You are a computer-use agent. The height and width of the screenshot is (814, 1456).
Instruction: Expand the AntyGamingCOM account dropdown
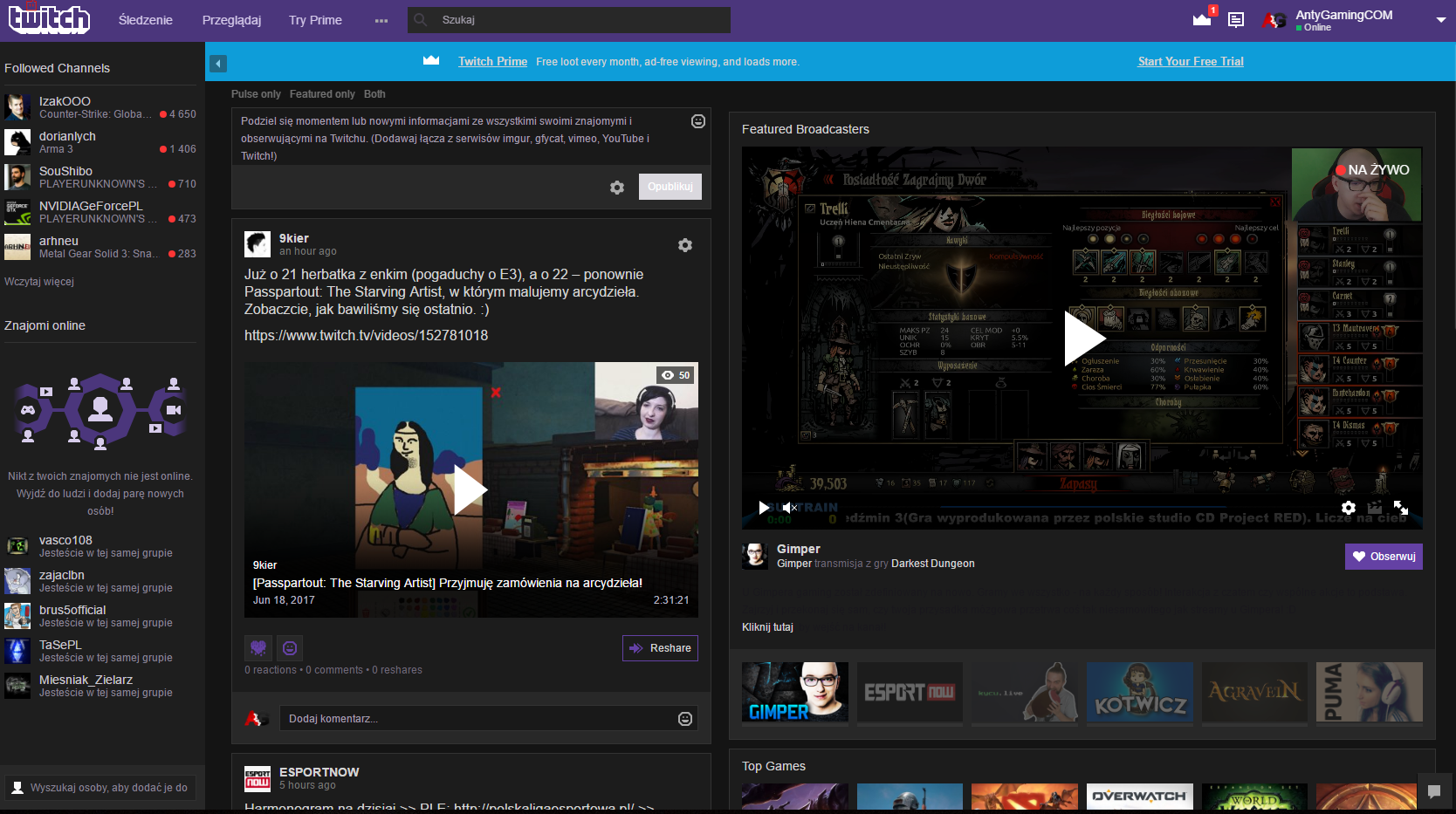pos(1440,20)
